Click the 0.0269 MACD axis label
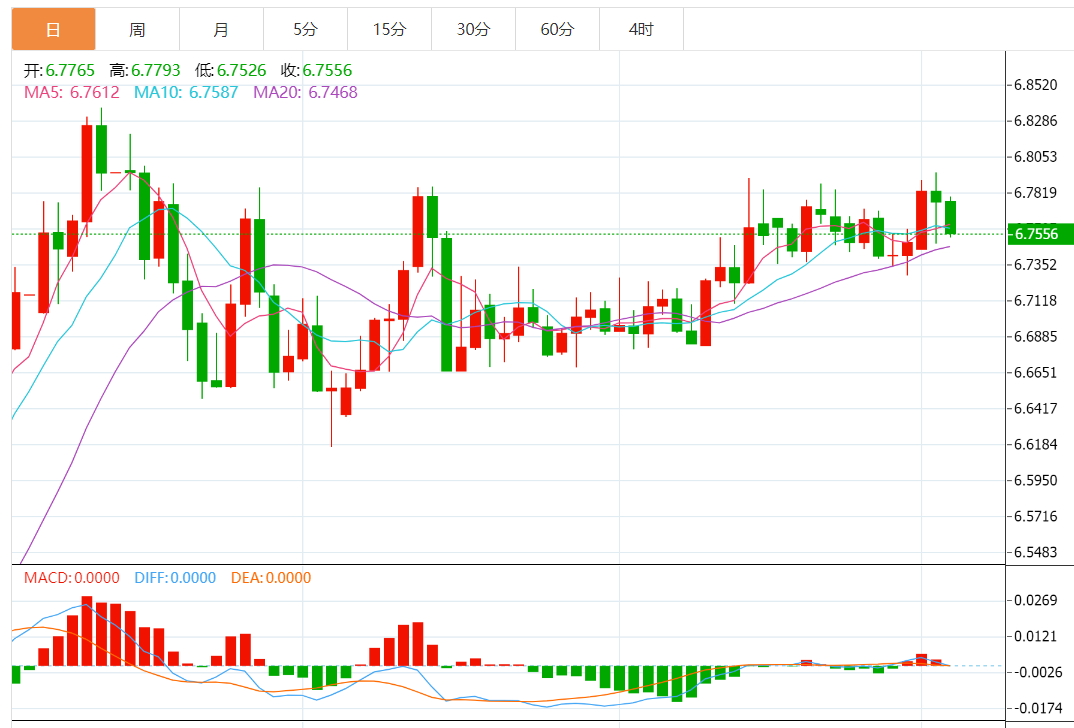This screenshot has height=728, width=1074. pyautogui.click(x=1036, y=601)
